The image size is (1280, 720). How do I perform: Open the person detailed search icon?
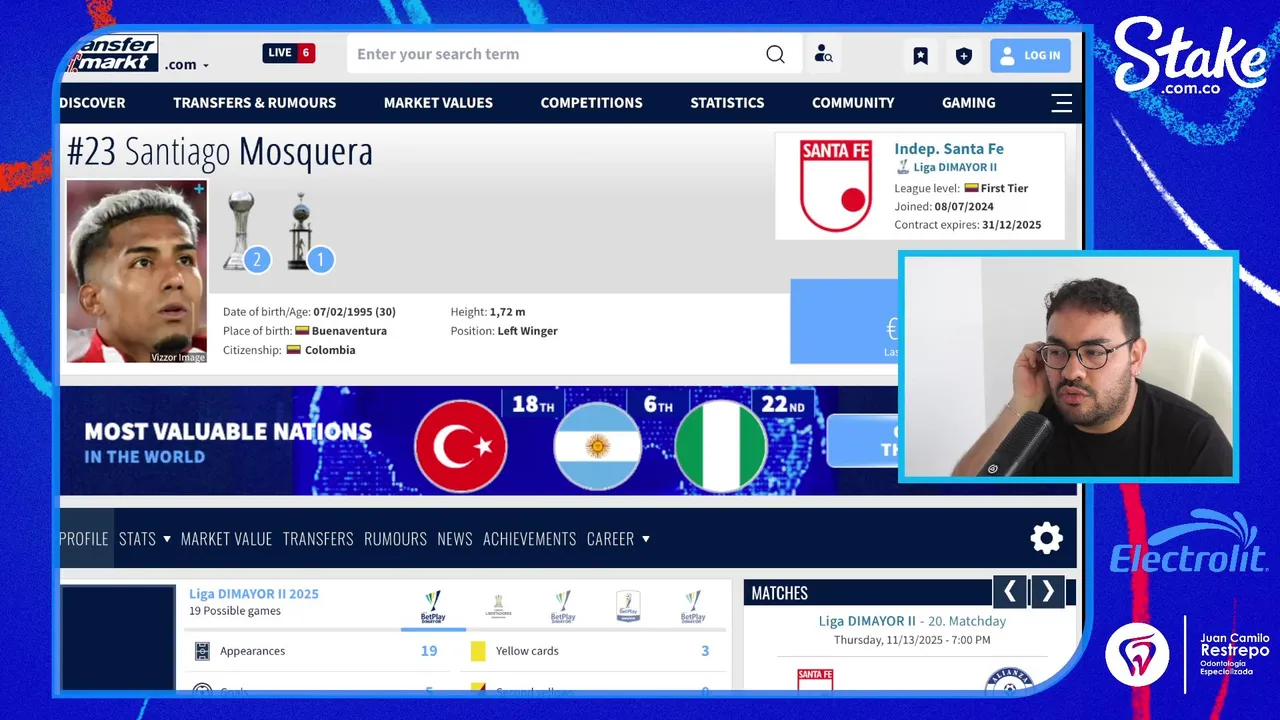[x=823, y=54]
